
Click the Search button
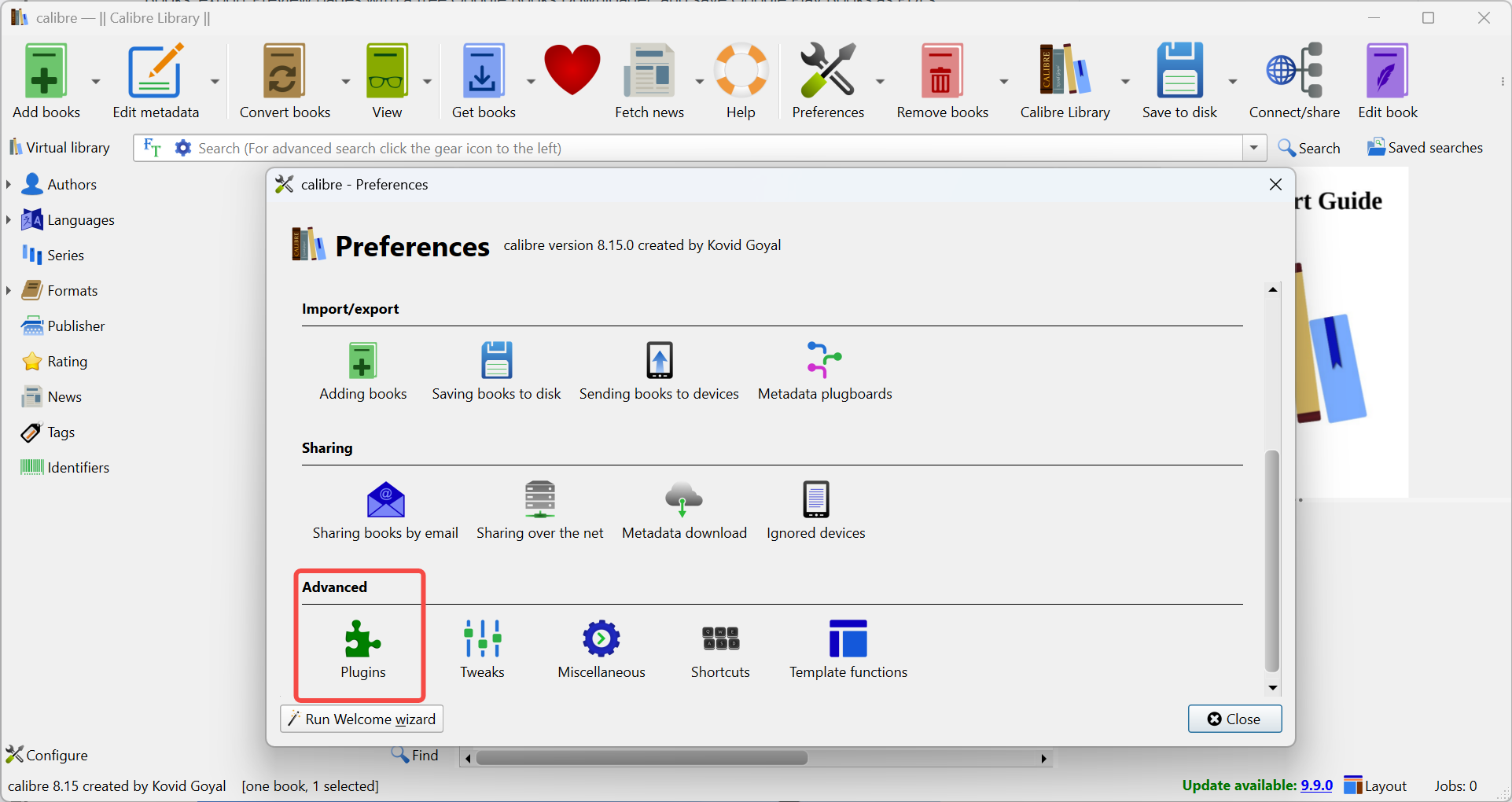pos(1309,148)
